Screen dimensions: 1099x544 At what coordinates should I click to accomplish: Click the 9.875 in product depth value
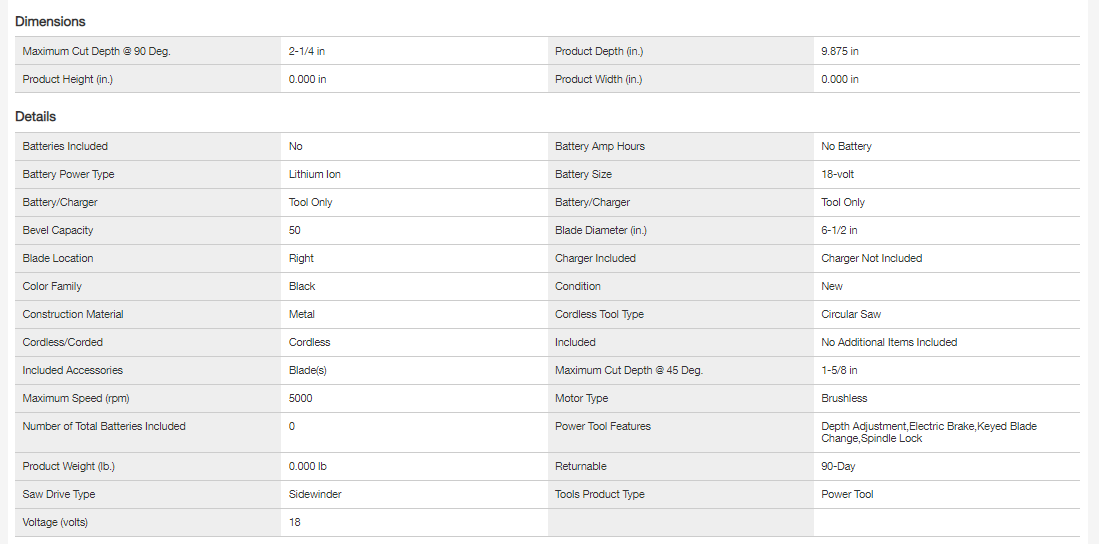click(x=840, y=51)
